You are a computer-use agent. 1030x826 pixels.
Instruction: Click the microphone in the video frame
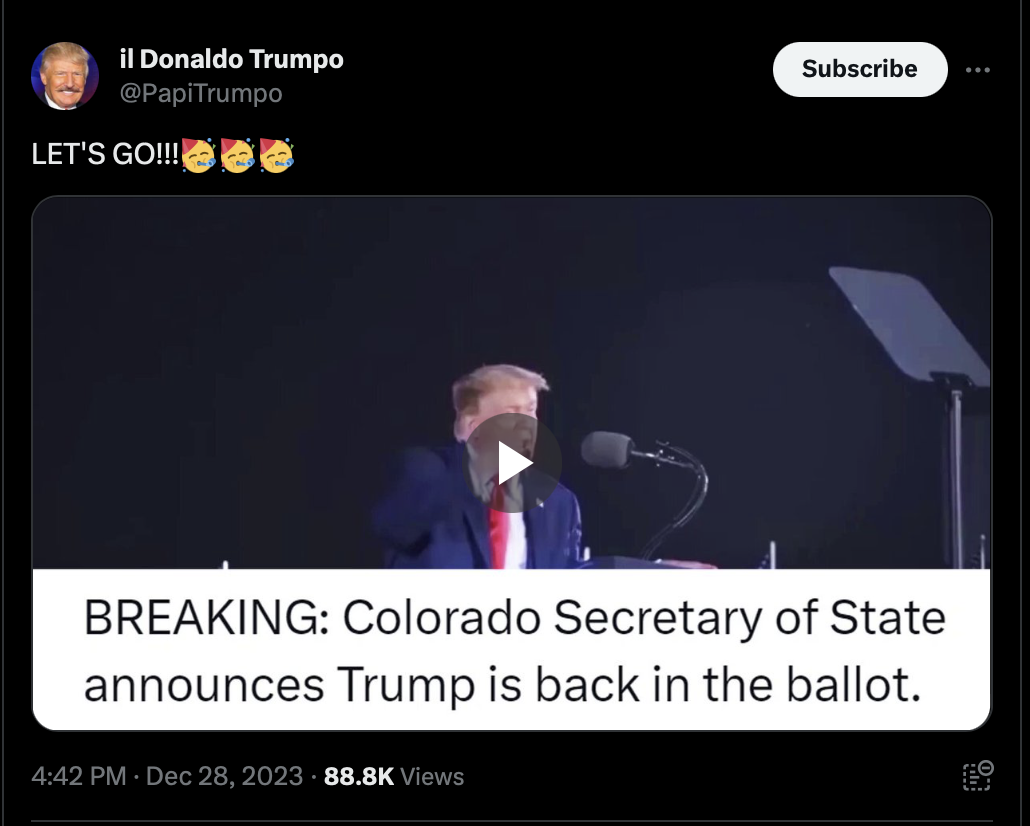(608, 450)
